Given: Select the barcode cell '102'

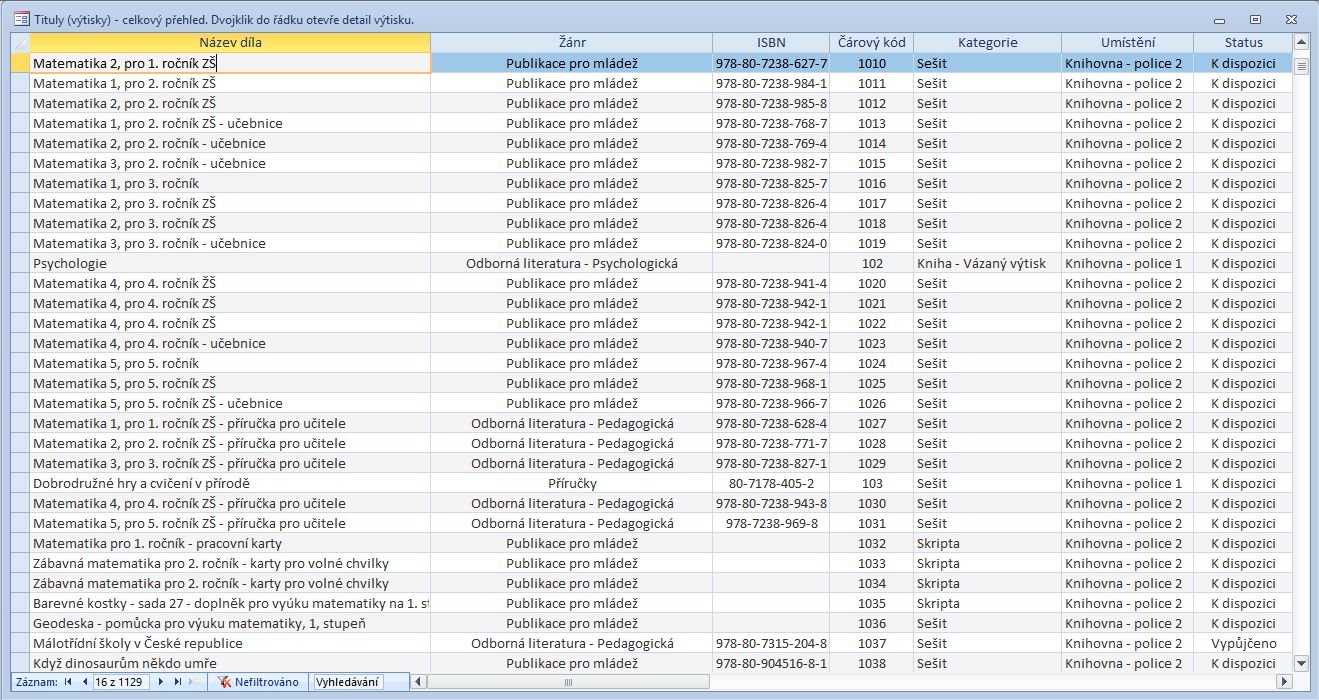Looking at the screenshot, I should (x=872, y=263).
